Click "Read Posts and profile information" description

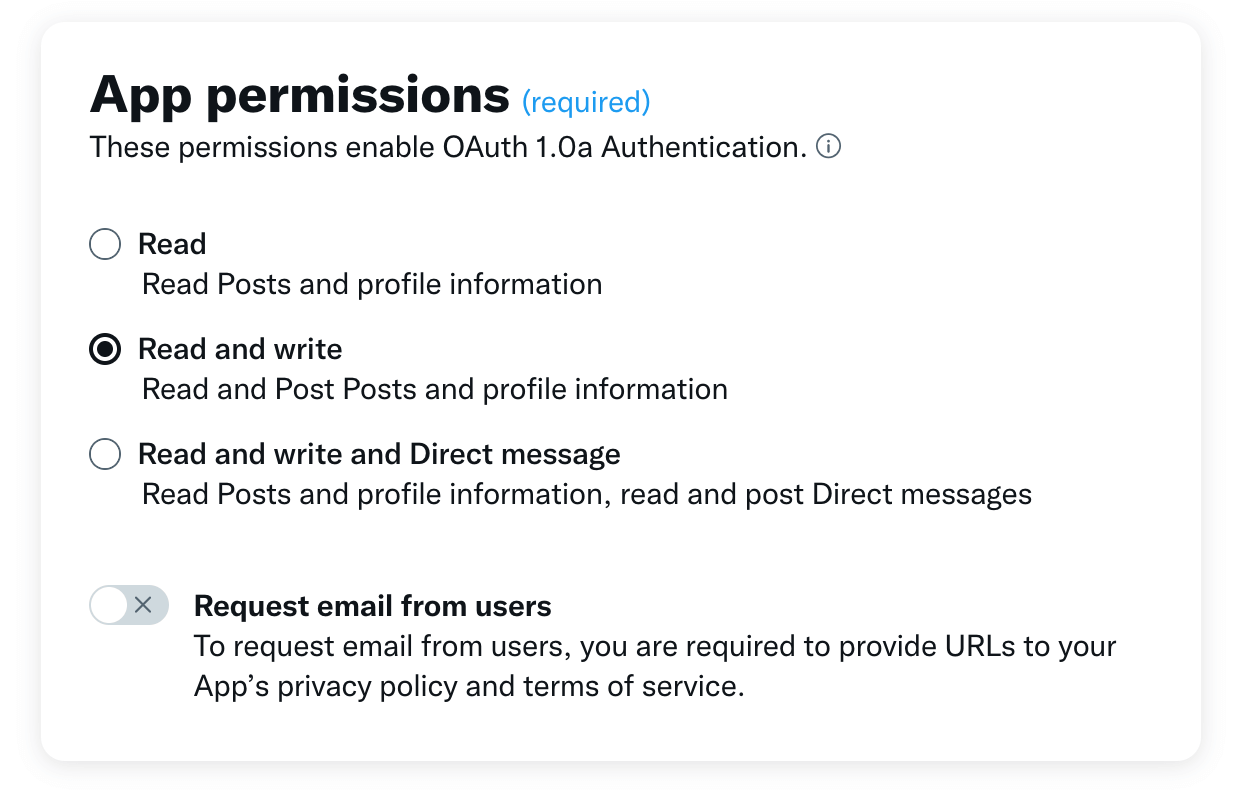click(372, 284)
